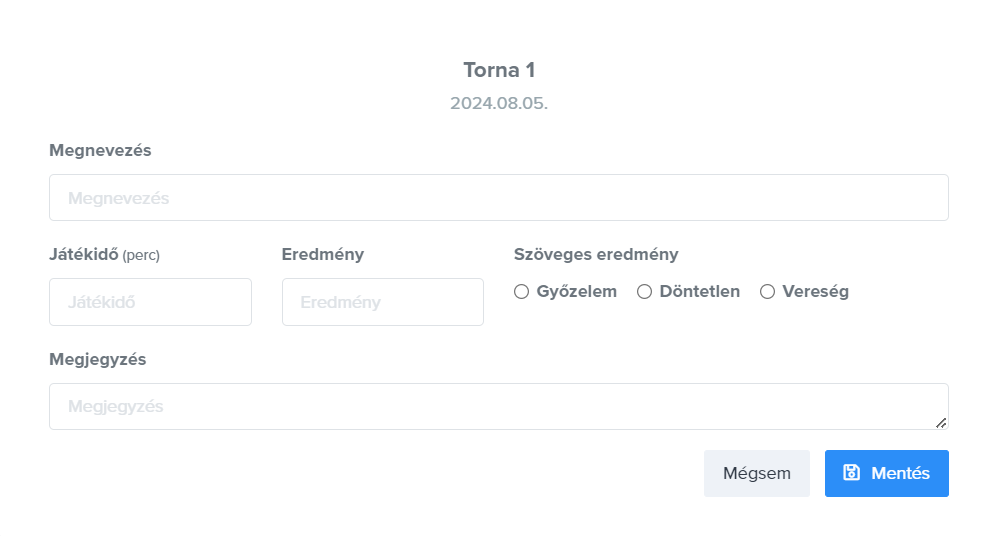Click into the Játékidő input field

pyautogui.click(x=150, y=302)
